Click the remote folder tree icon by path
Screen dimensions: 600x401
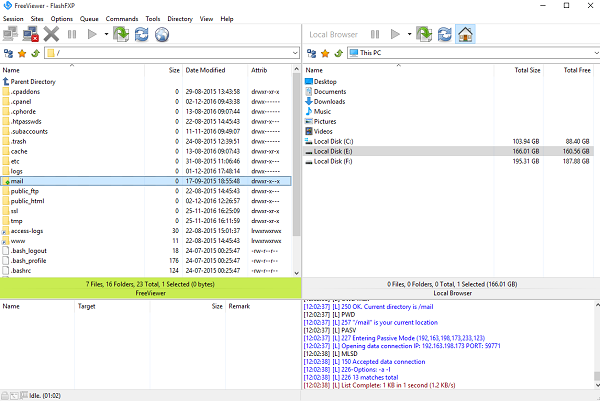coord(8,53)
